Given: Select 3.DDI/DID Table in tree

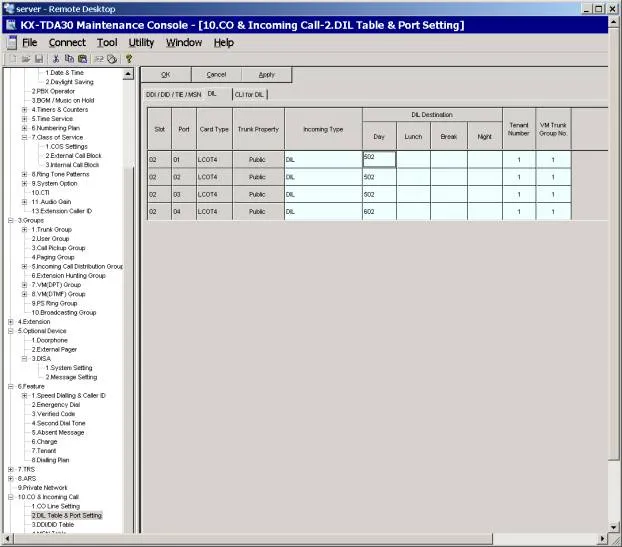Looking at the screenshot, I should (53, 524).
